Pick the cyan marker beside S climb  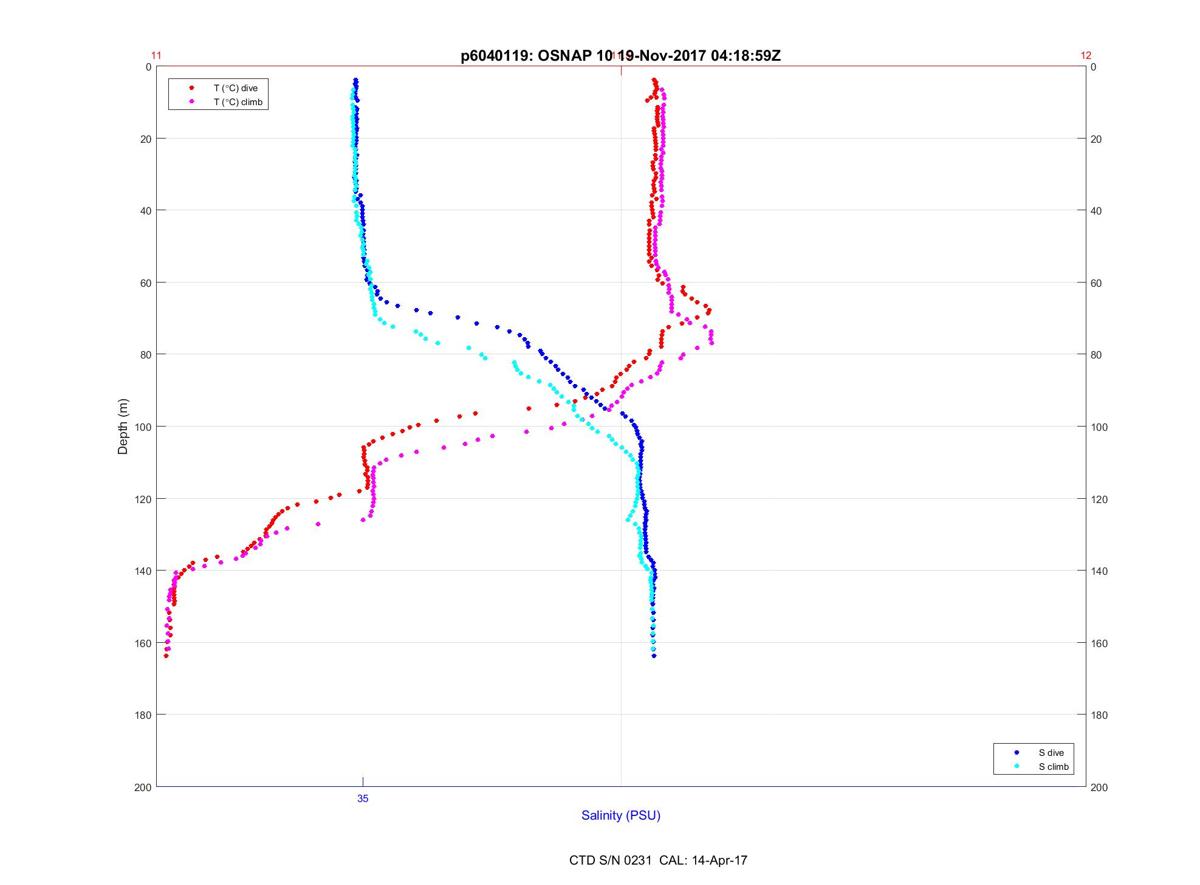coord(1017,766)
